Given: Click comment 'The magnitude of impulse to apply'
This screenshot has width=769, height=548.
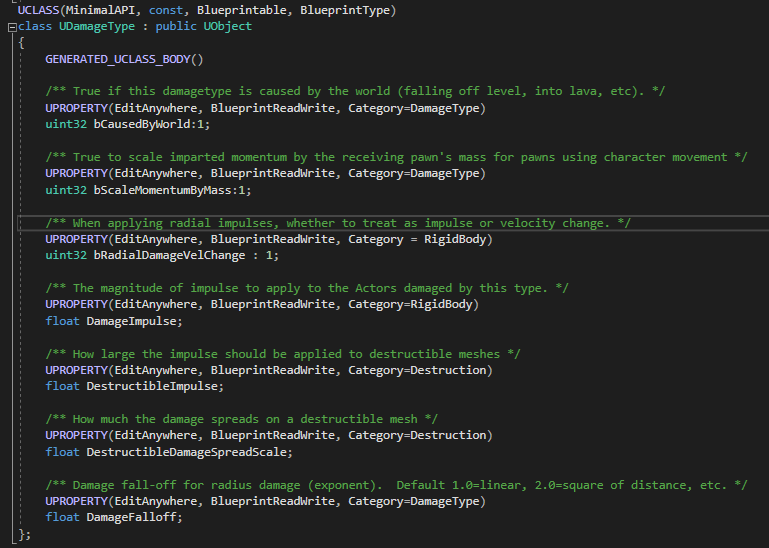Looking at the screenshot, I should [307, 288].
